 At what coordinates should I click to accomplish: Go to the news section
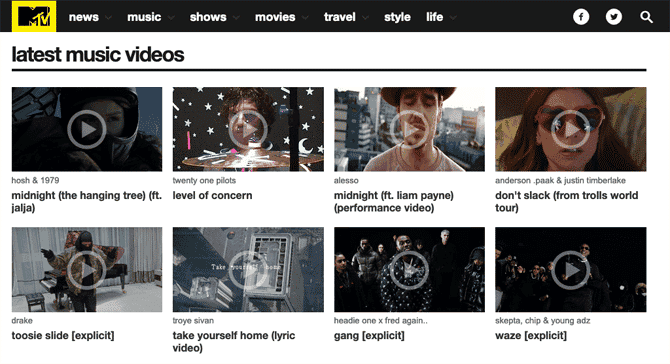coord(84,17)
